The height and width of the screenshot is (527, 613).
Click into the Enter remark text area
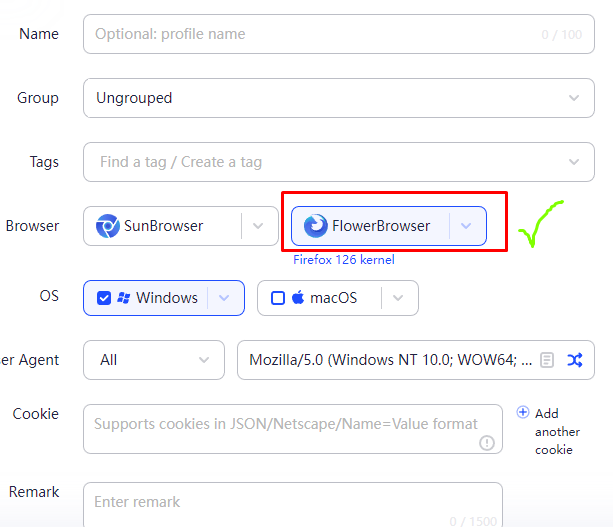[290, 501]
